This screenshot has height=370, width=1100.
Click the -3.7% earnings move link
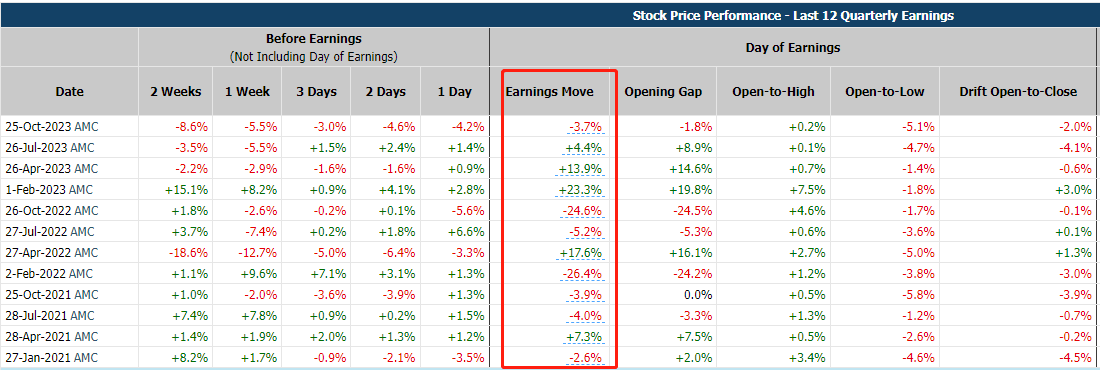[x=586, y=127]
